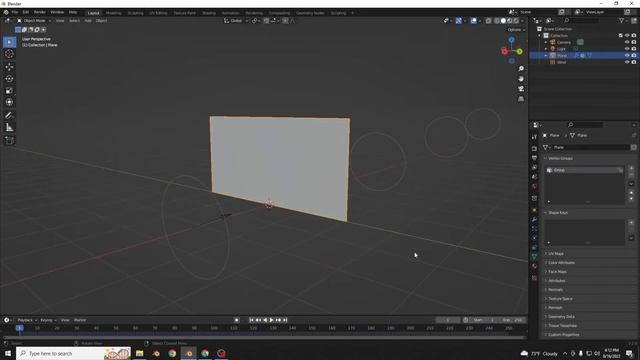
Task: Switch to the Shading workspace tab
Action: pyautogui.click(x=209, y=13)
